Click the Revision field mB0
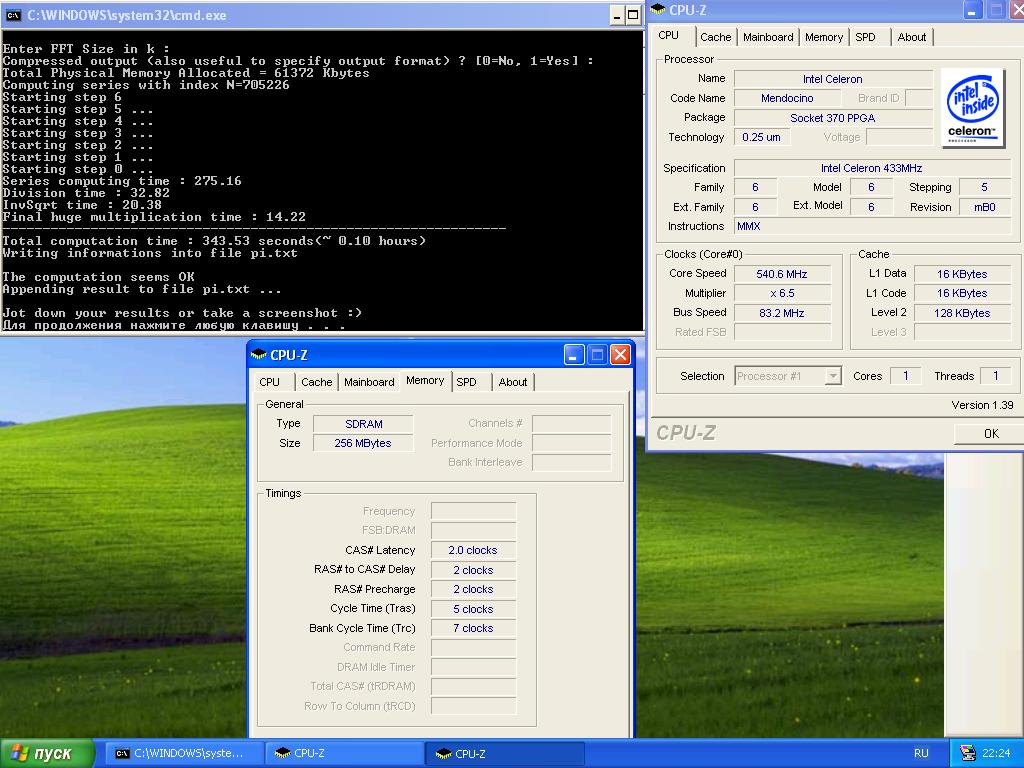 tap(984, 207)
